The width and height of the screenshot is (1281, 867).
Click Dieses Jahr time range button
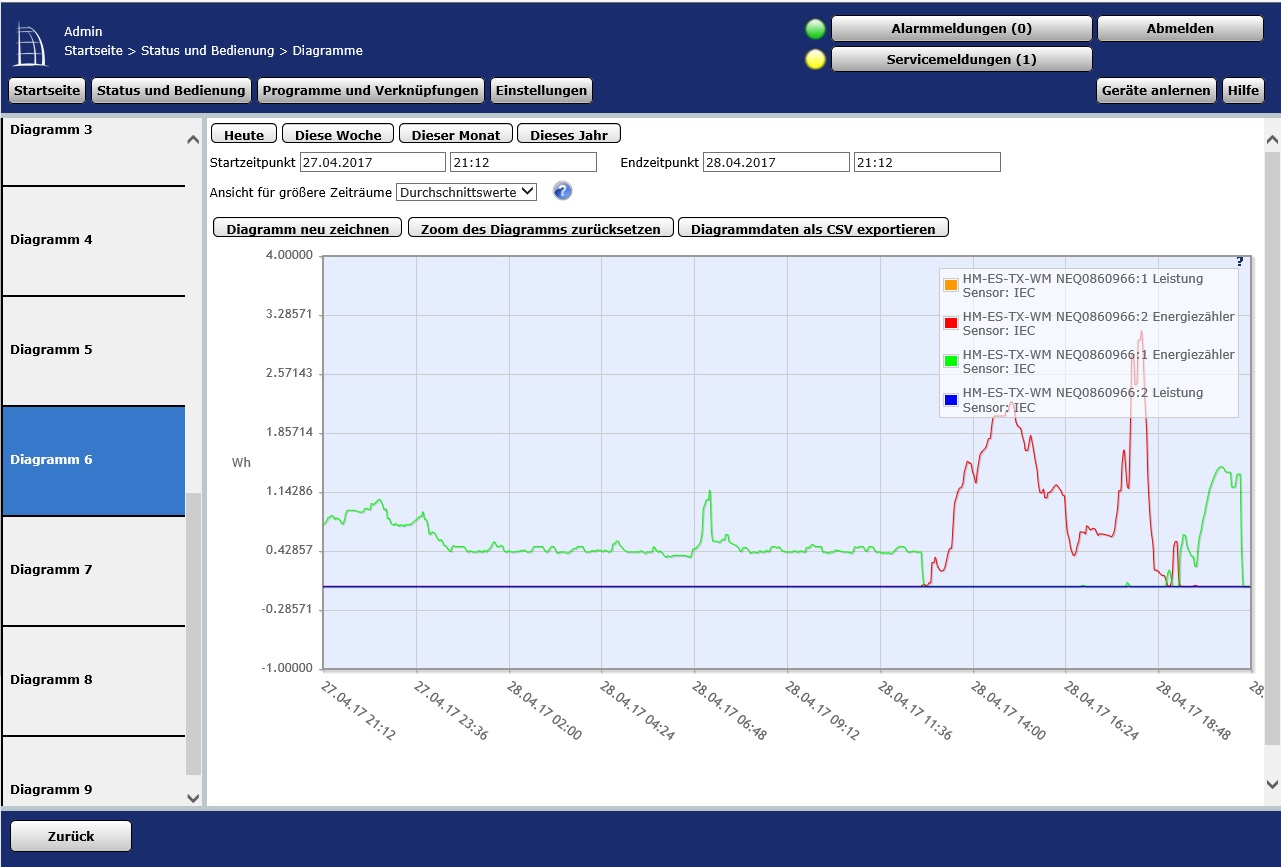click(569, 134)
